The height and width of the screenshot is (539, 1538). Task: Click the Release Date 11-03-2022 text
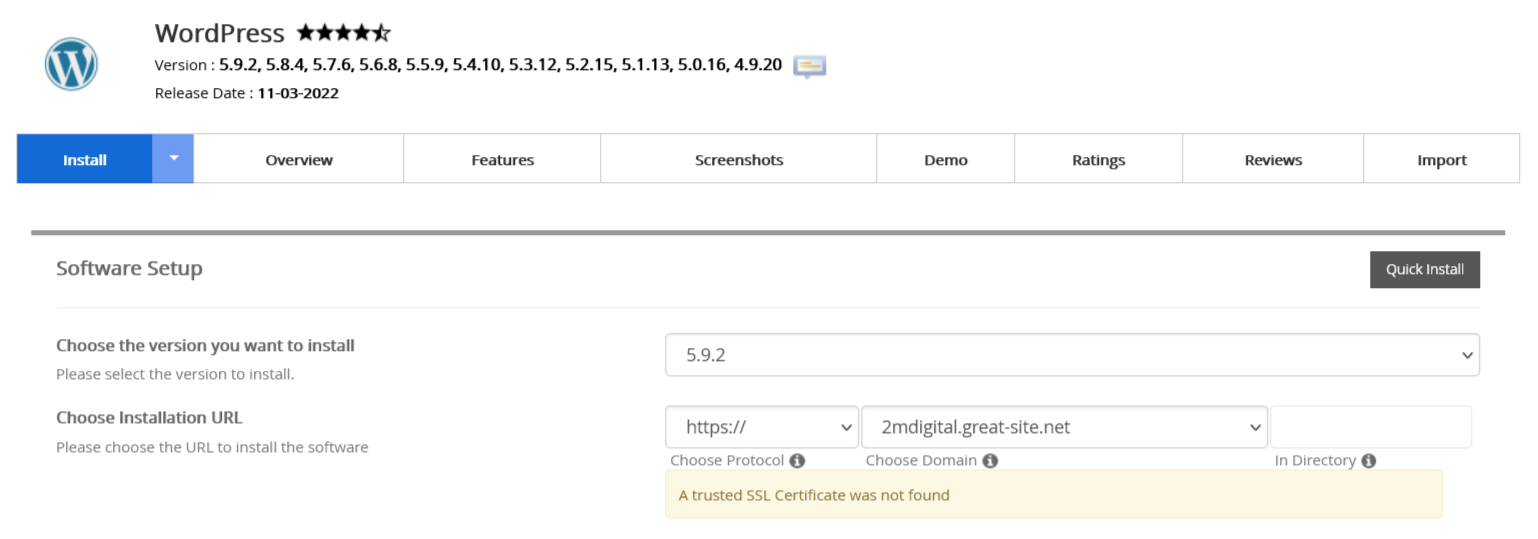click(247, 93)
